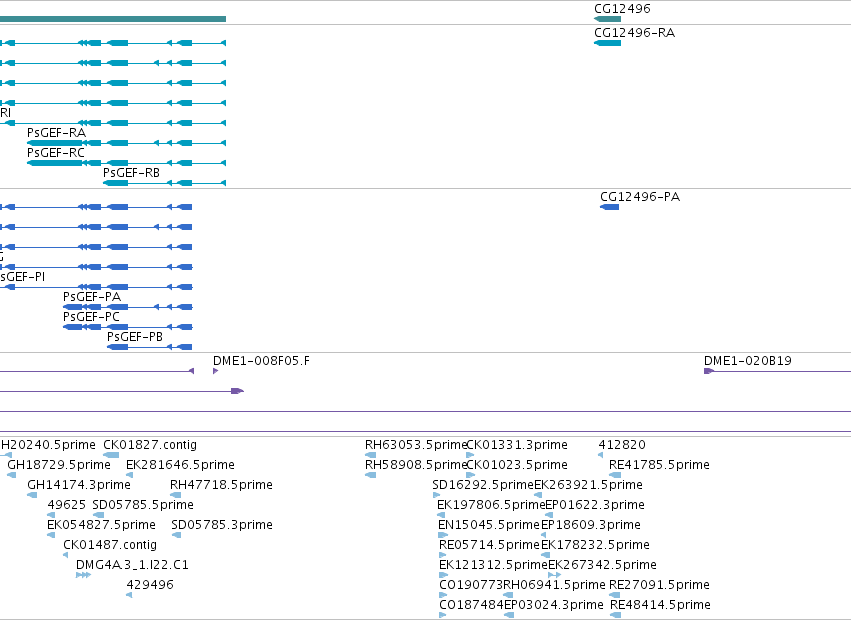Click the EK281646.5prime EST label
851x620 pixels.
[180, 465]
